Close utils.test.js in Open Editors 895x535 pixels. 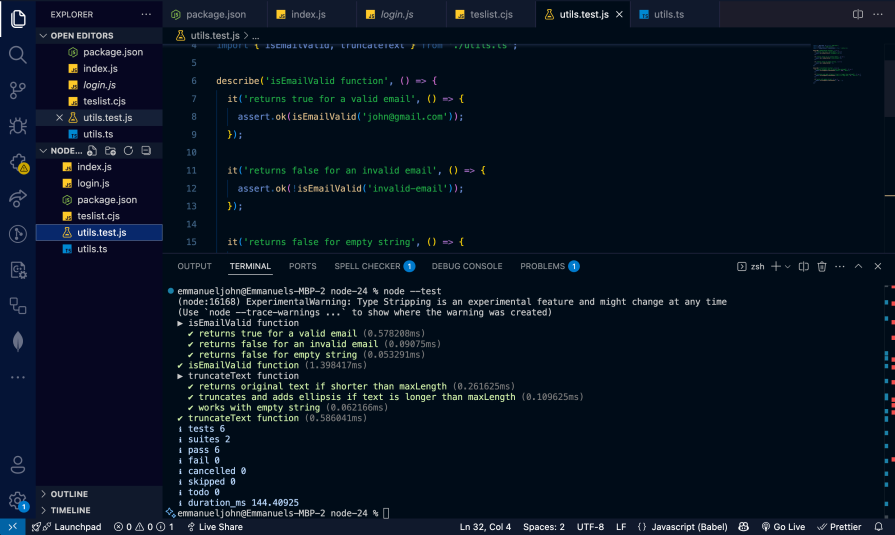[59, 118]
